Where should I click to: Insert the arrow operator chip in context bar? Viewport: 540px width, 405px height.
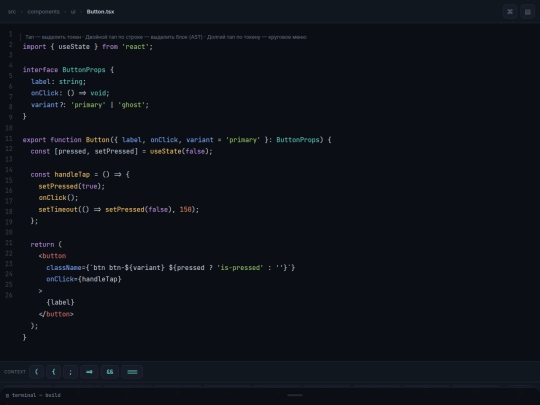coord(89,372)
